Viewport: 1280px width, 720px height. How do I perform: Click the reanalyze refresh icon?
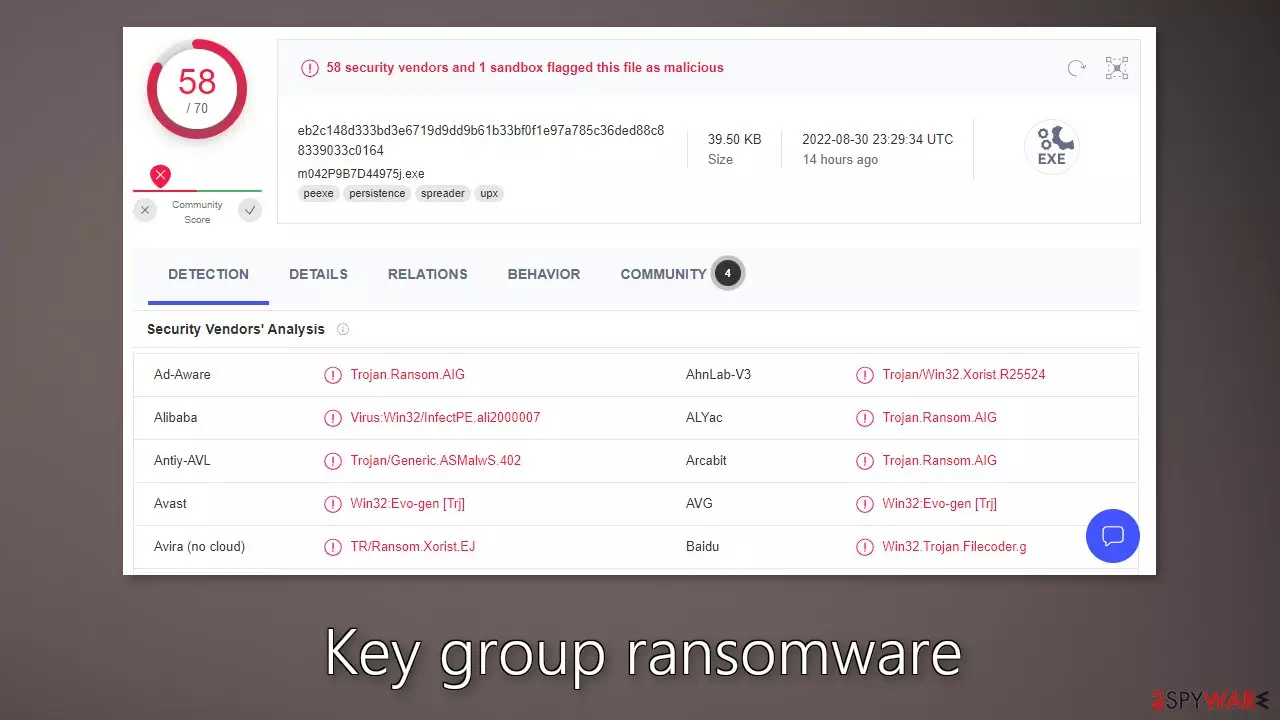point(1076,68)
